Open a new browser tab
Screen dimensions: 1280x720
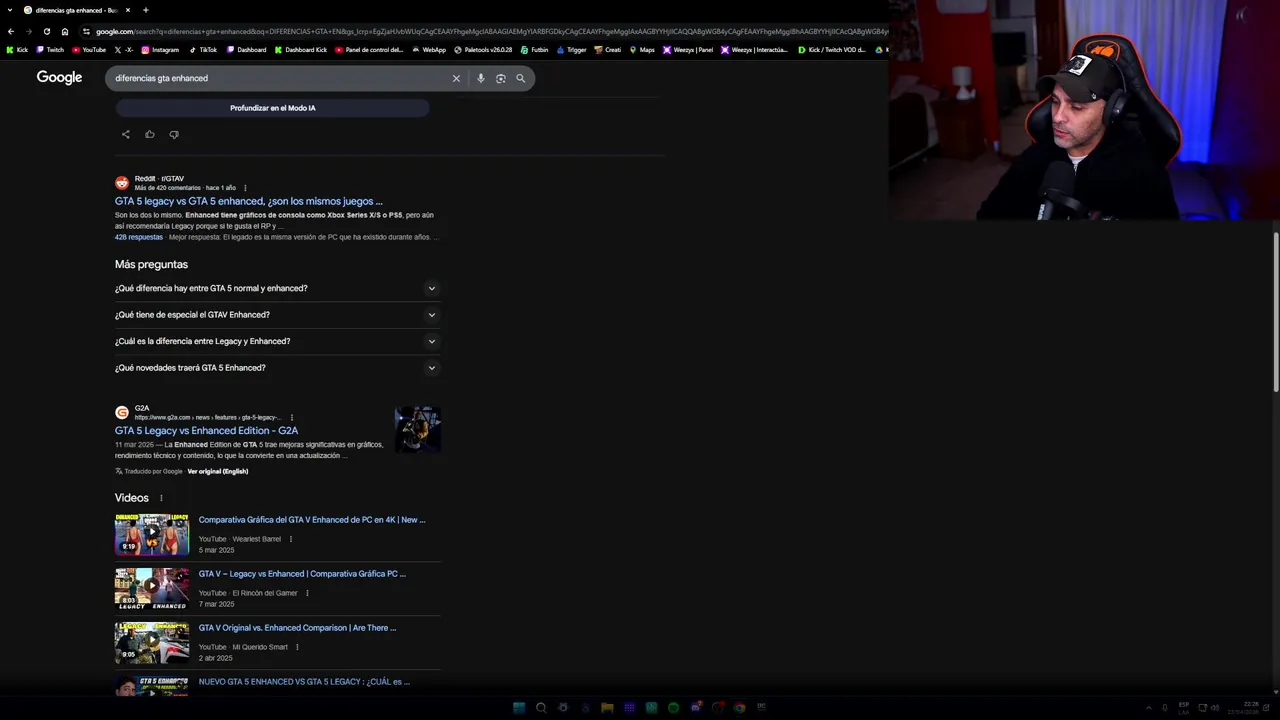click(x=145, y=10)
